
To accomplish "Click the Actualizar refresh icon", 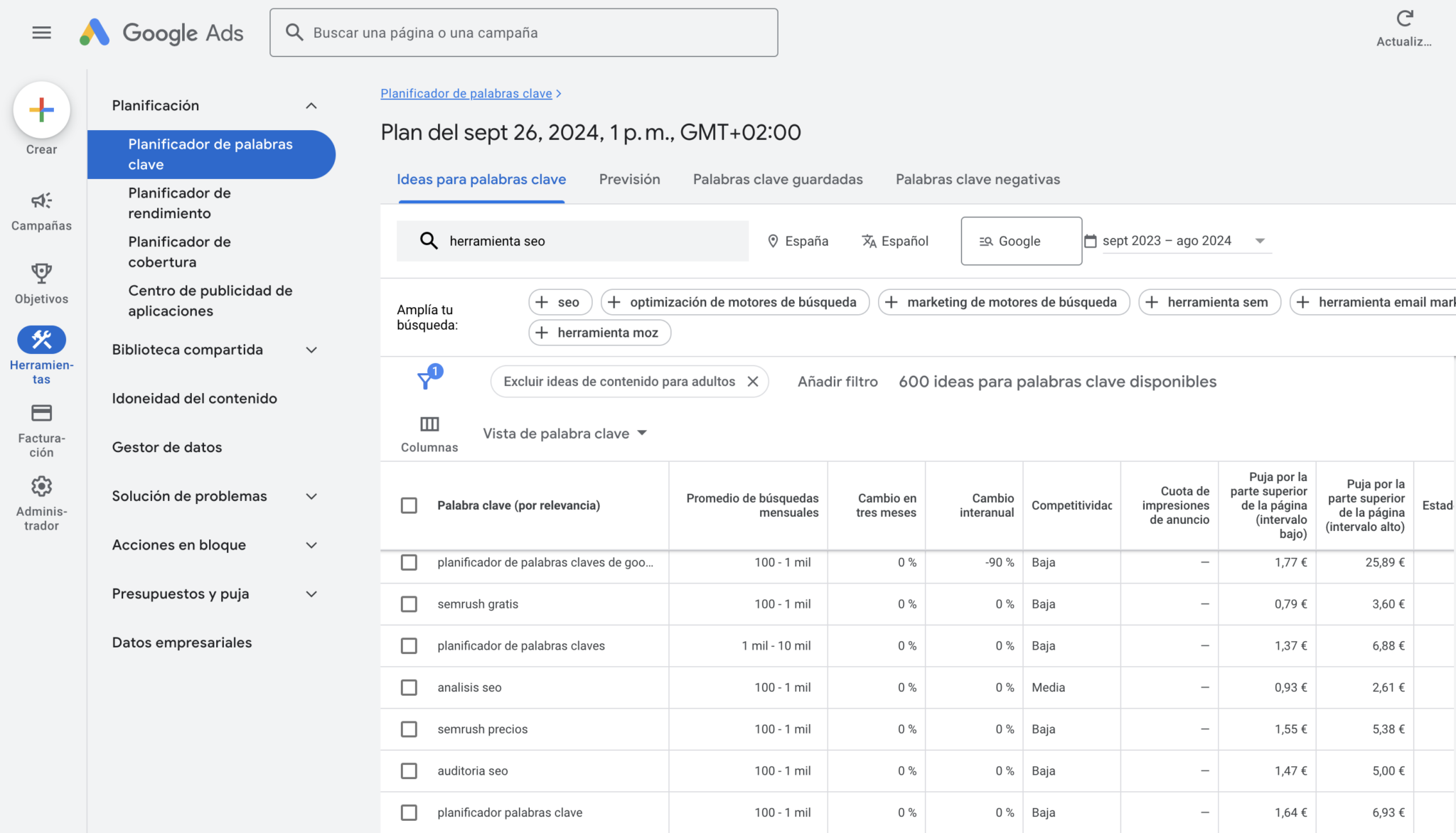I will (x=1404, y=18).
